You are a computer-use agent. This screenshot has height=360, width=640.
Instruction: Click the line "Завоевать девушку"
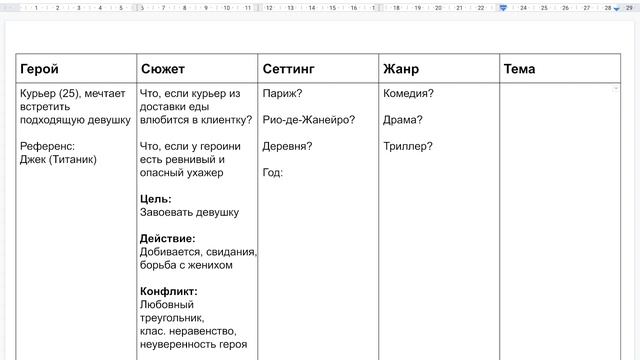[x=189, y=212]
